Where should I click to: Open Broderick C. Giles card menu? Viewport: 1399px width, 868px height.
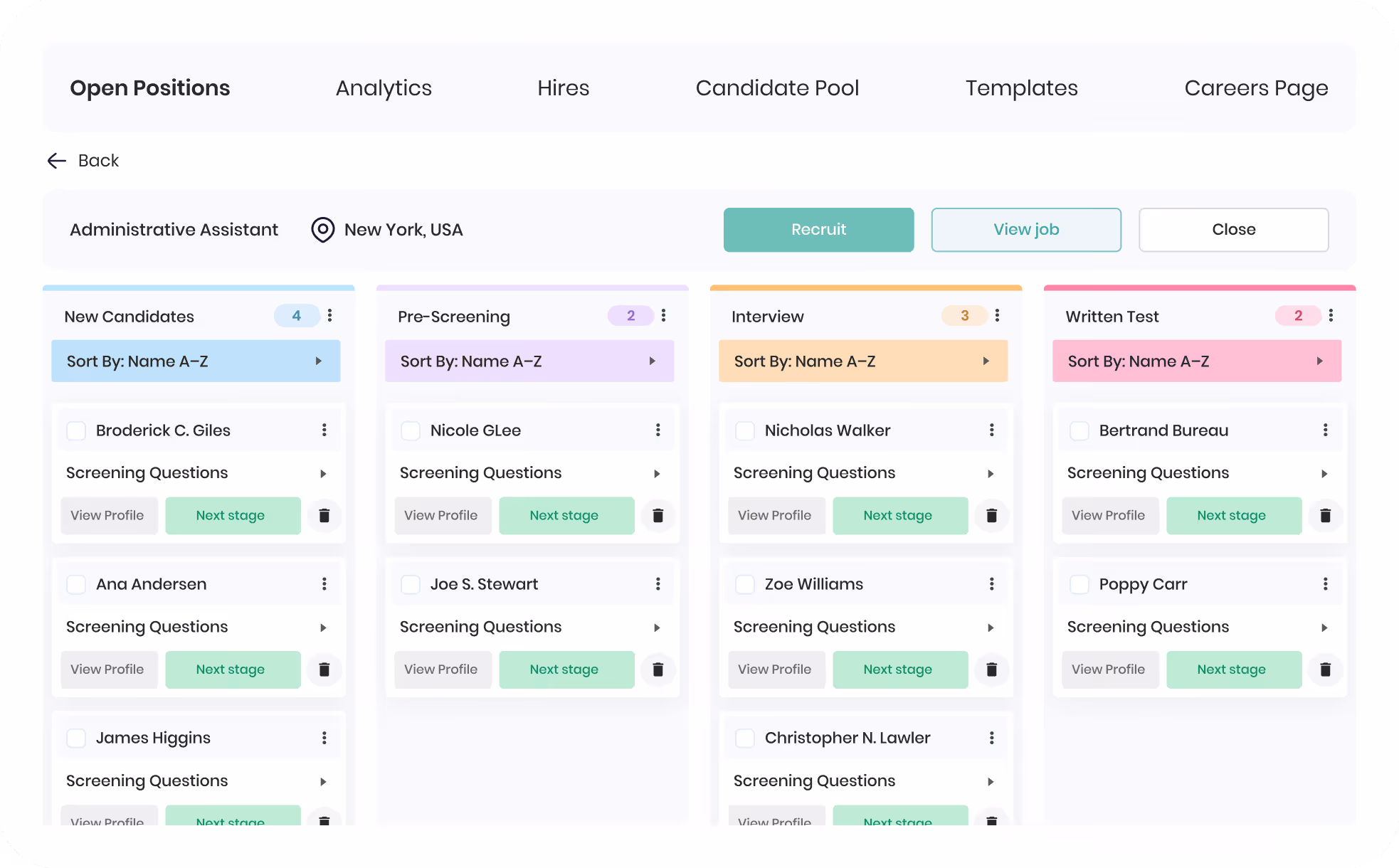[x=324, y=430]
